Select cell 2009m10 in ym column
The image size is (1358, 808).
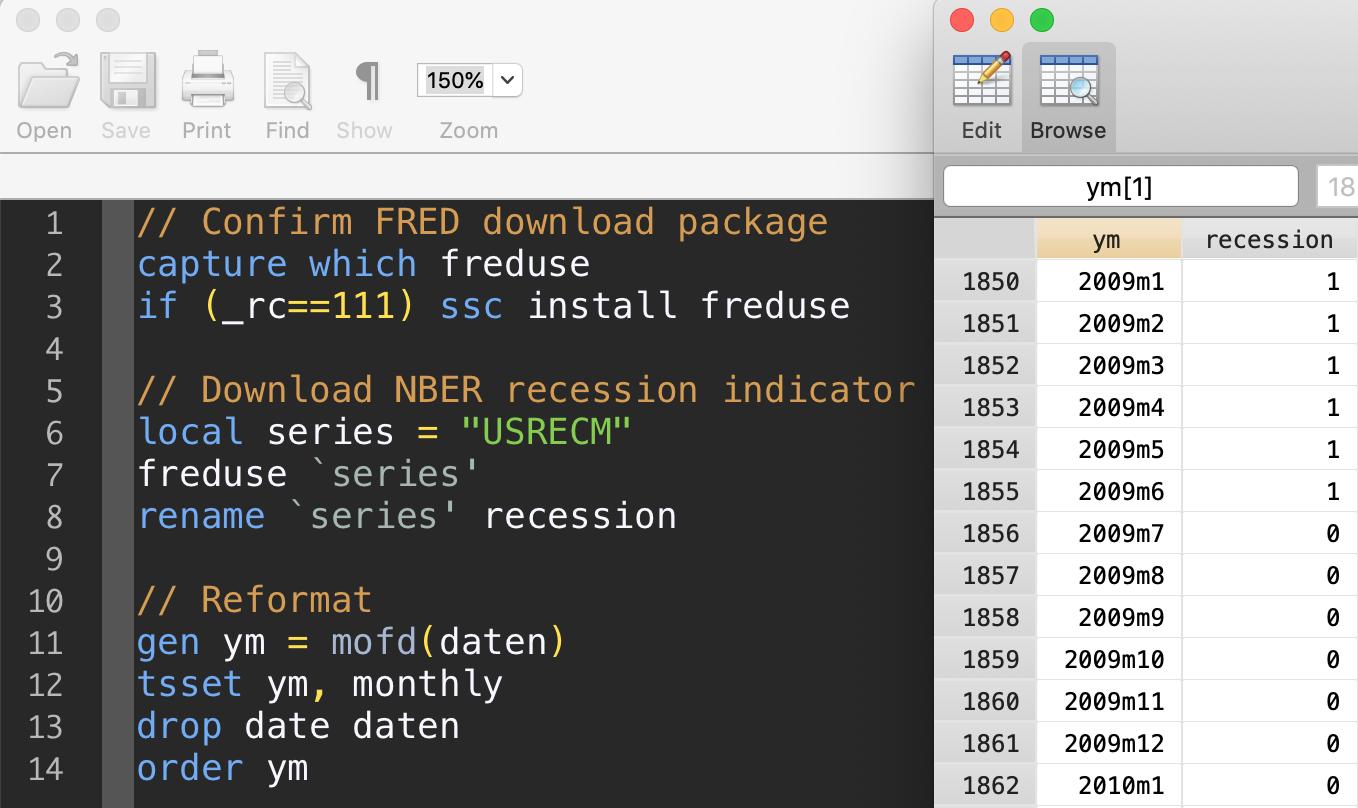[x=1108, y=660]
